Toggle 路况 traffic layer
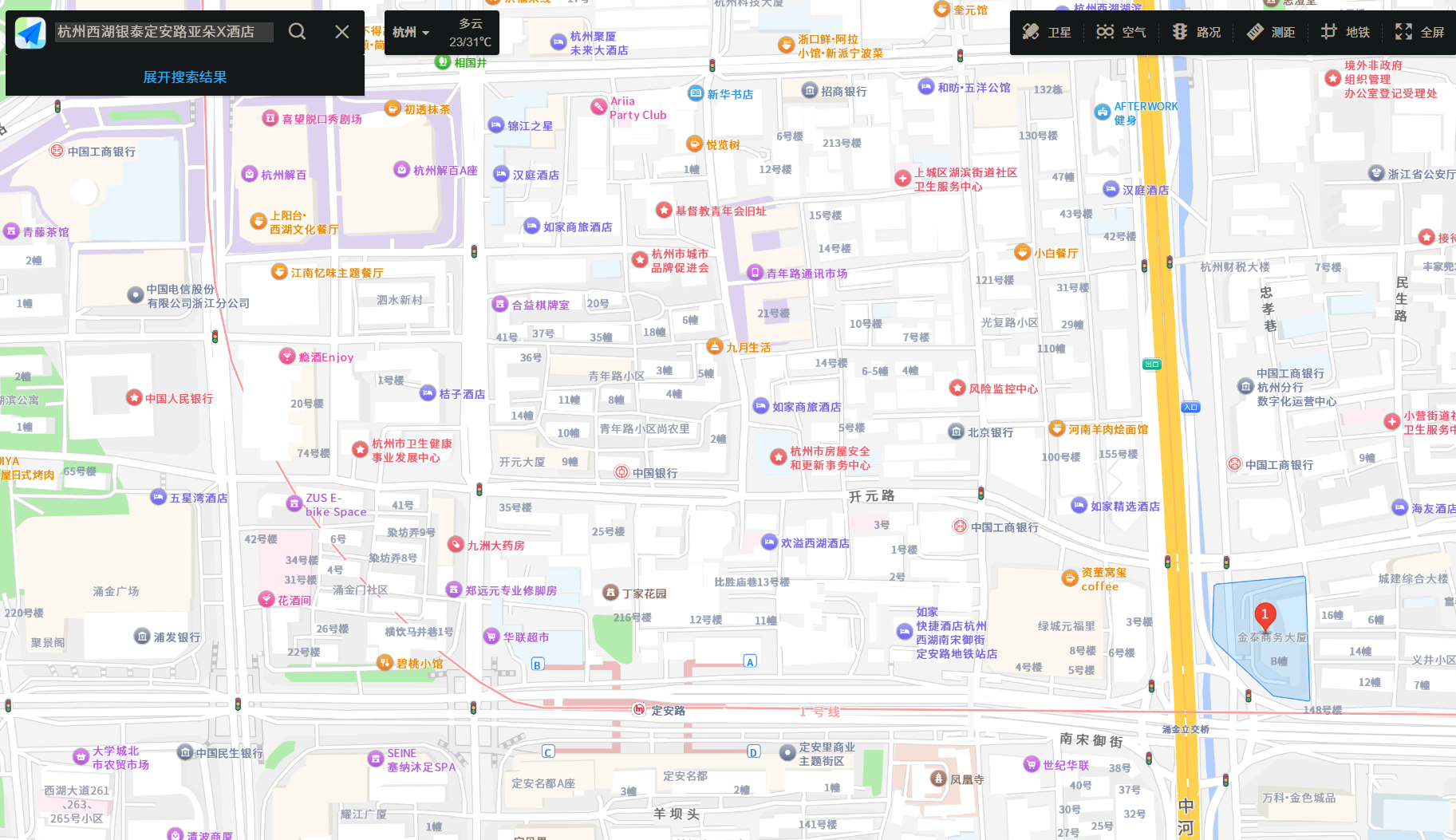The width and height of the screenshot is (1456, 840). (x=1196, y=32)
